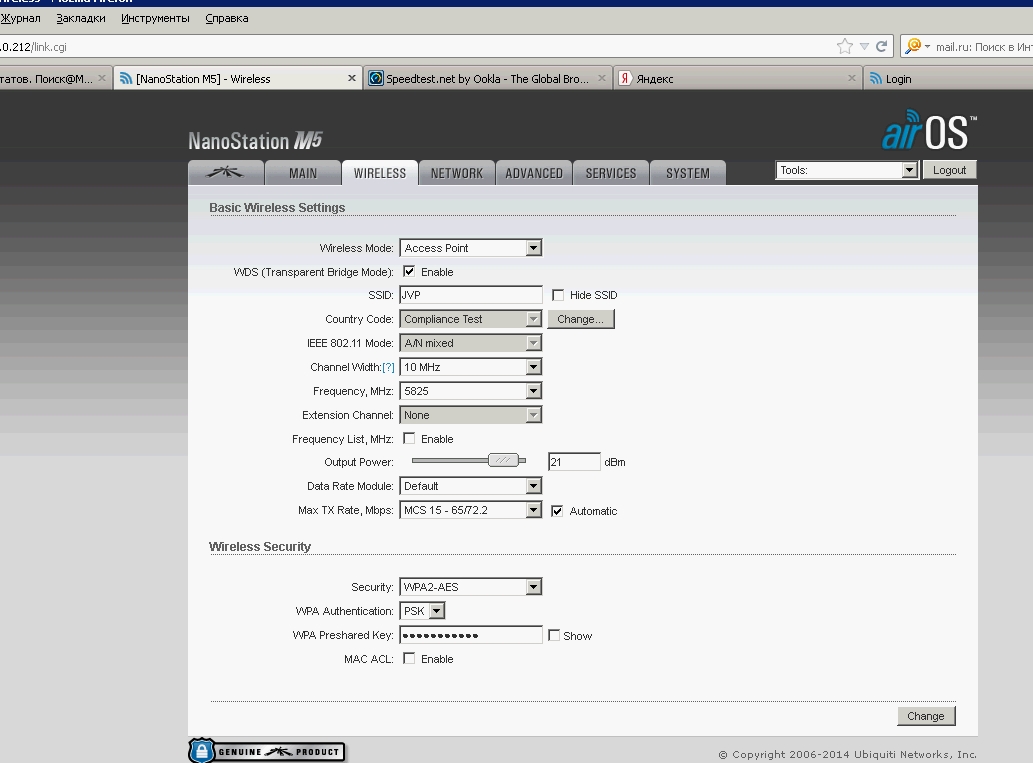Open the Security type dropdown
Image resolution: width=1033 pixels, height=763 pixels.
coord(470,587)
